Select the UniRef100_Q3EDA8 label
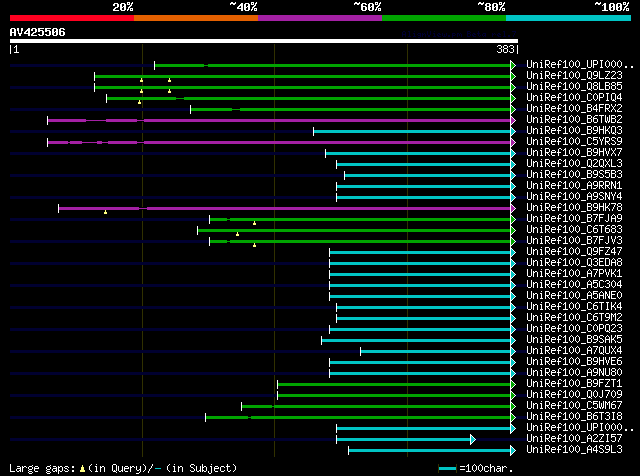The image size is (640, 476). tap(574, 262)
